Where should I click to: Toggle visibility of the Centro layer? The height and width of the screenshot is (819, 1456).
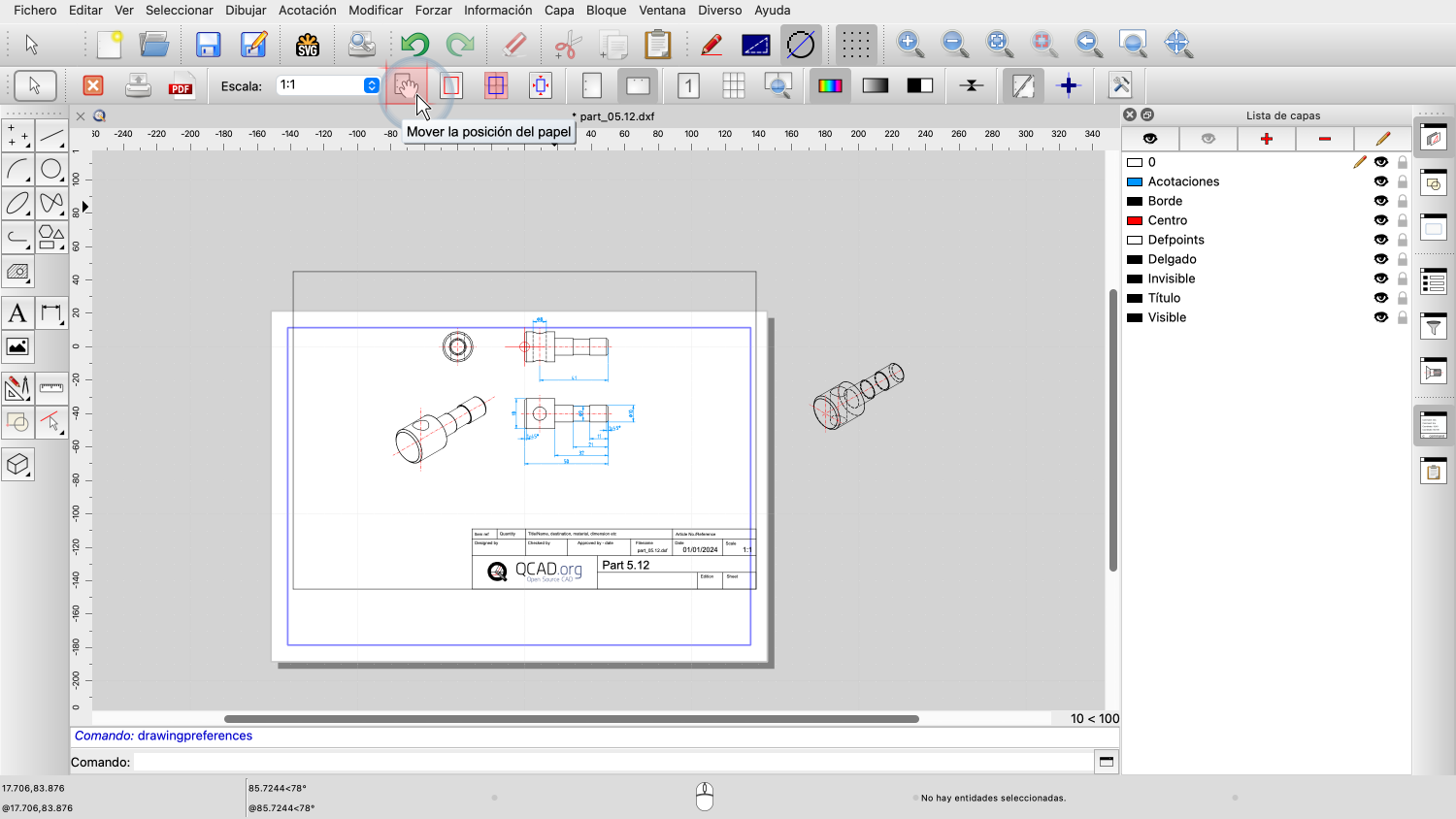(x=1380, y=220)
